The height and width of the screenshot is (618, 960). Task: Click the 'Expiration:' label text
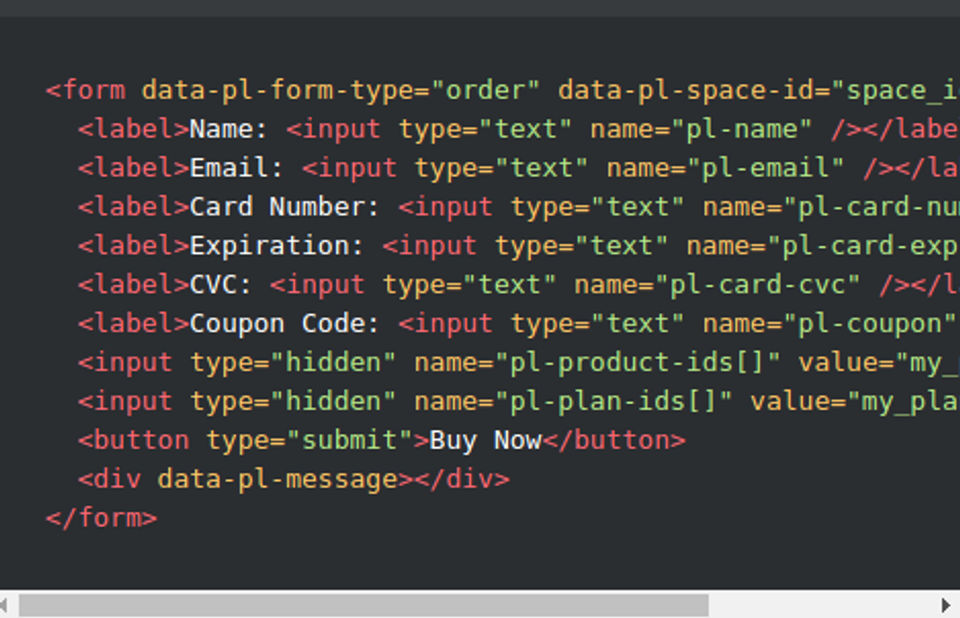[277, 246]
